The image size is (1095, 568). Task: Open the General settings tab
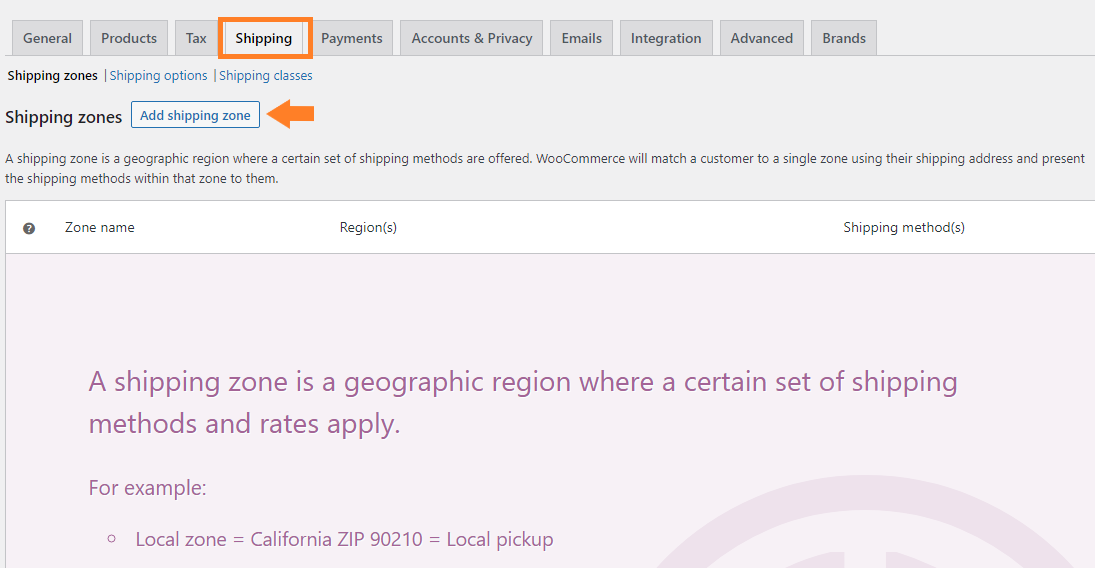click(x=47, y=38)
